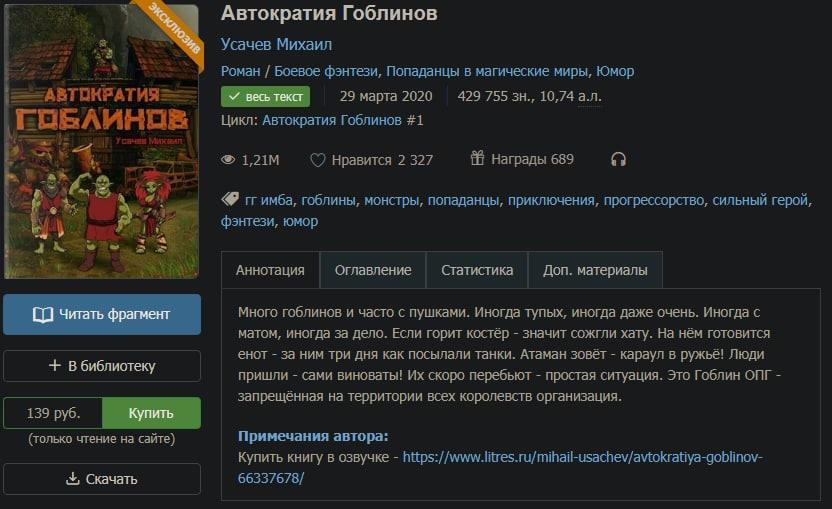Click the download icon in Скачать

pyautogui.click(x=72, y=479)
